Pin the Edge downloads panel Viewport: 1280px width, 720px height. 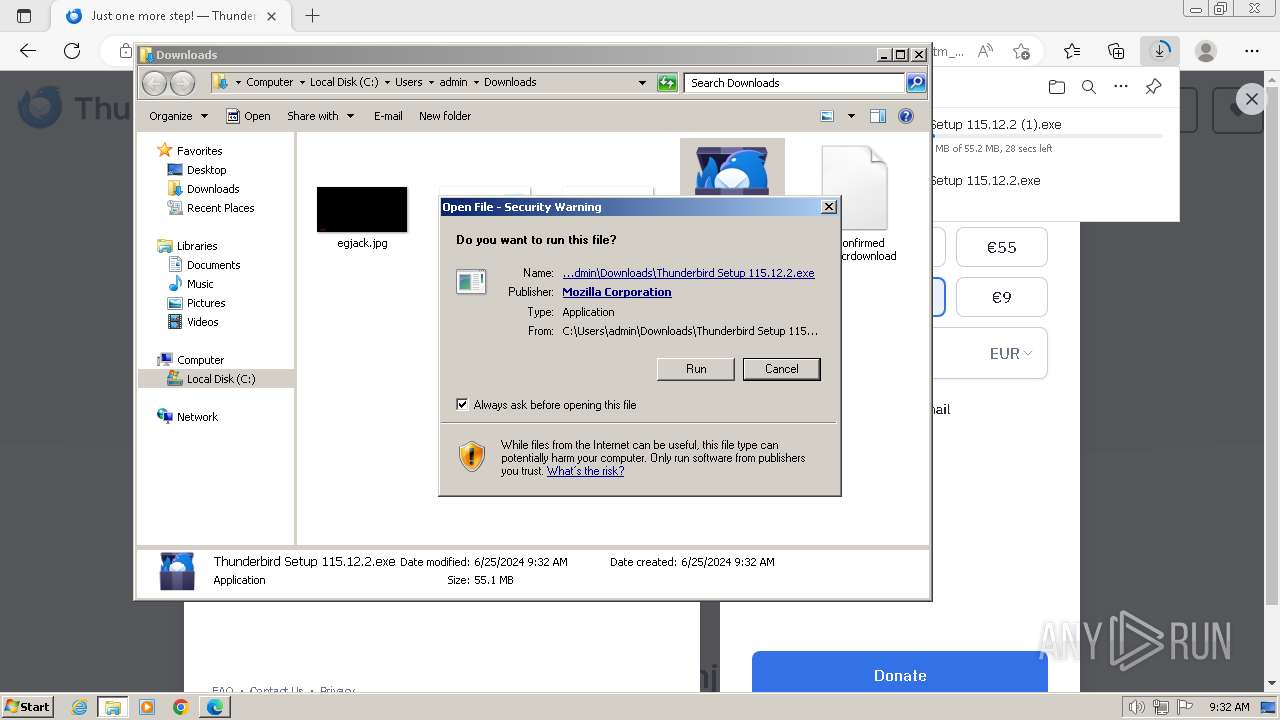pyautogui.click(x=1153, y=87)
